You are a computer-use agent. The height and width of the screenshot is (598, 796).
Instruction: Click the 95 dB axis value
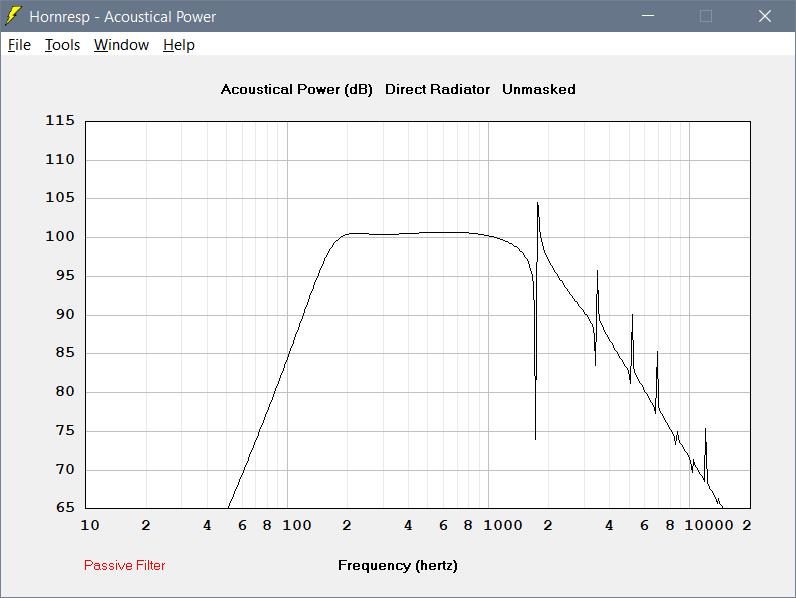(65, 276)
